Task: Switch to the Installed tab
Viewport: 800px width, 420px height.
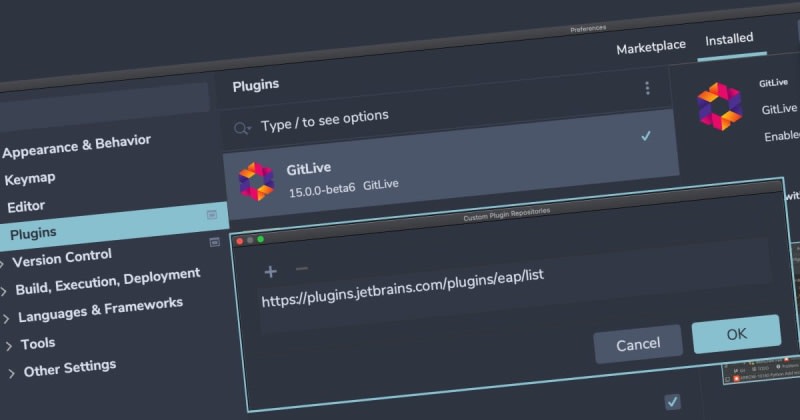Action: coord(729,40)
